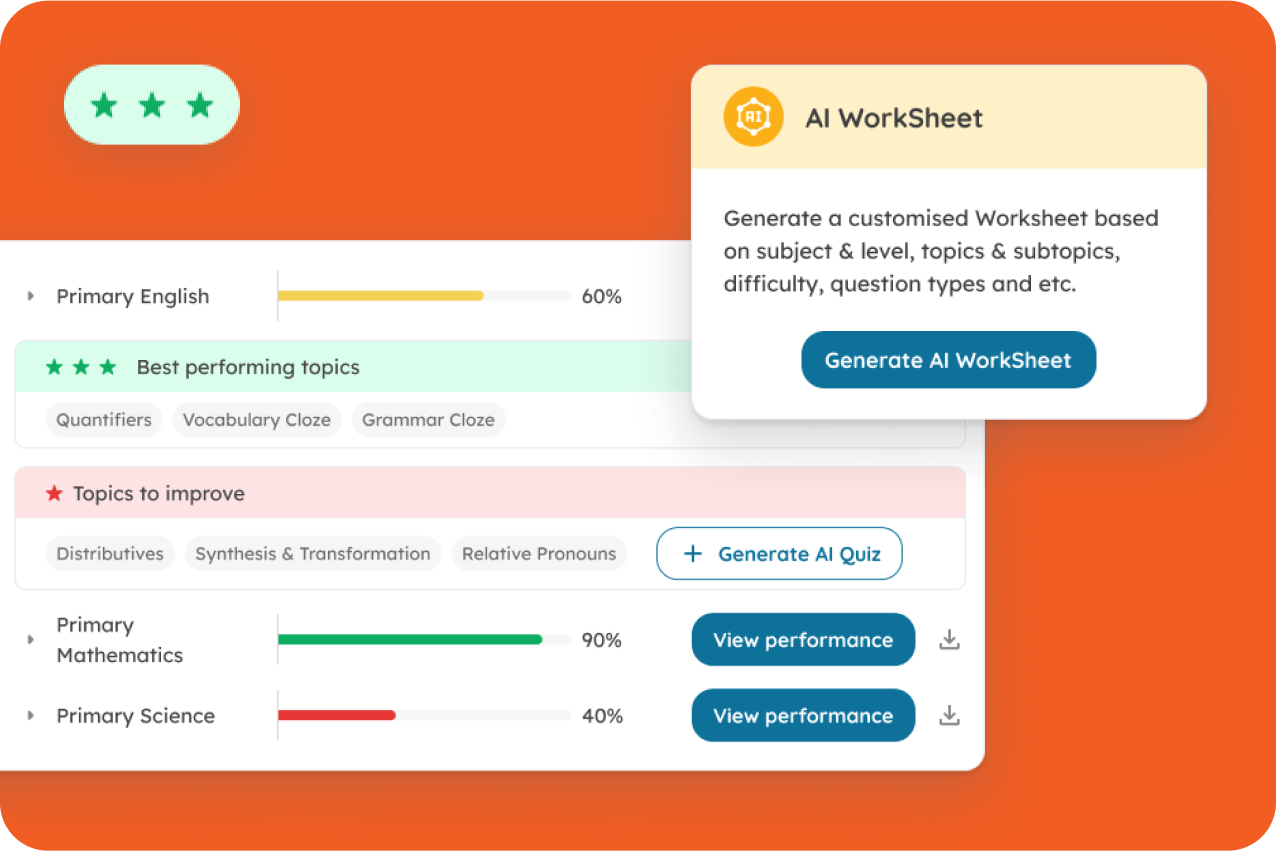Expand the Primary Science row
The height and width of the screenshot is (851, 1276).
(31, 716)
